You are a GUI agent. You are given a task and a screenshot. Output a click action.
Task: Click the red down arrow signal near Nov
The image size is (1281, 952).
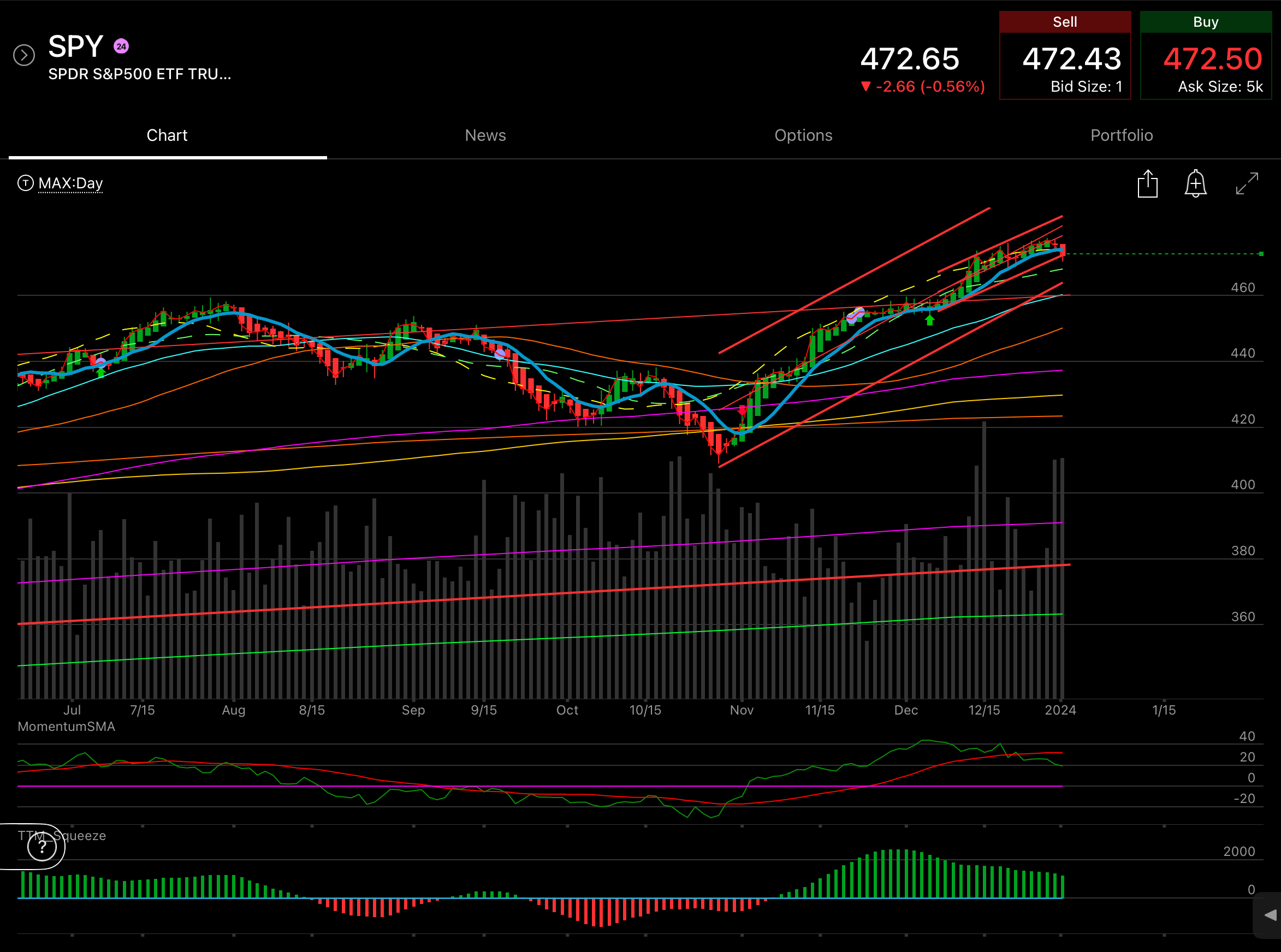(742, 411)
